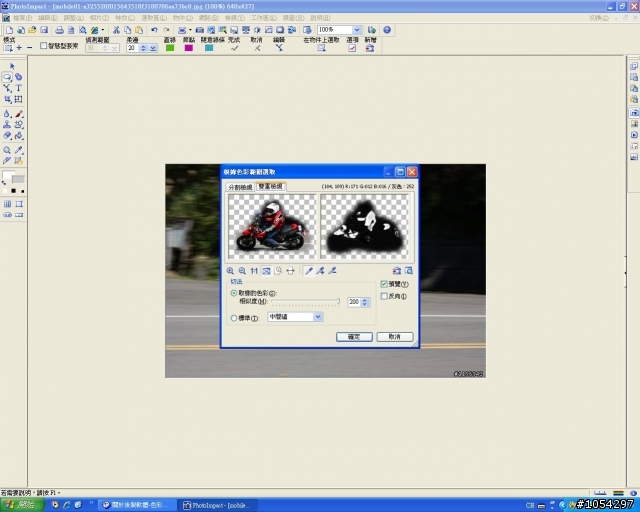This screenshot has width=640, height=512.
Task: Select the Eraser tool in toolbox
Action: pos(7,136)
